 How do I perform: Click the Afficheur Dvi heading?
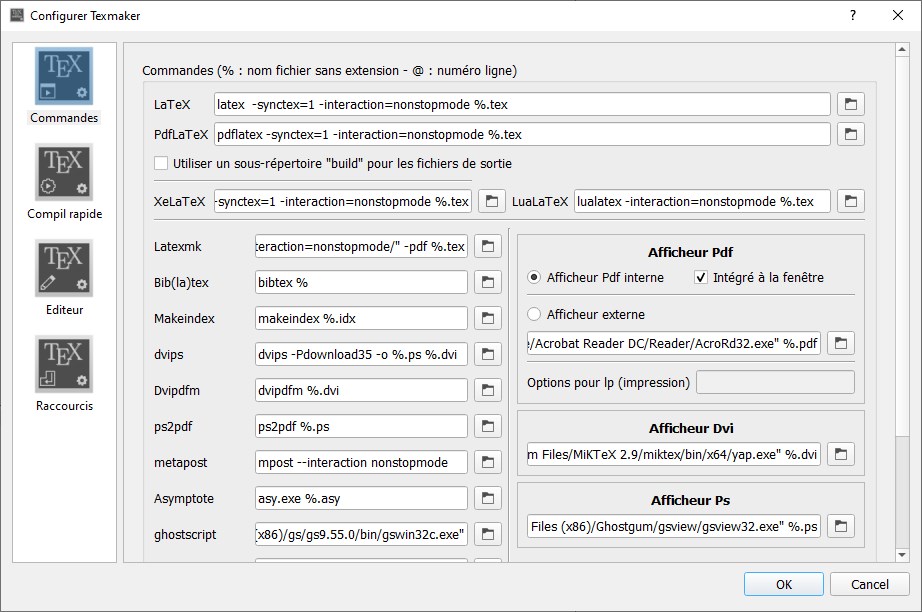(x=691, y=428)
